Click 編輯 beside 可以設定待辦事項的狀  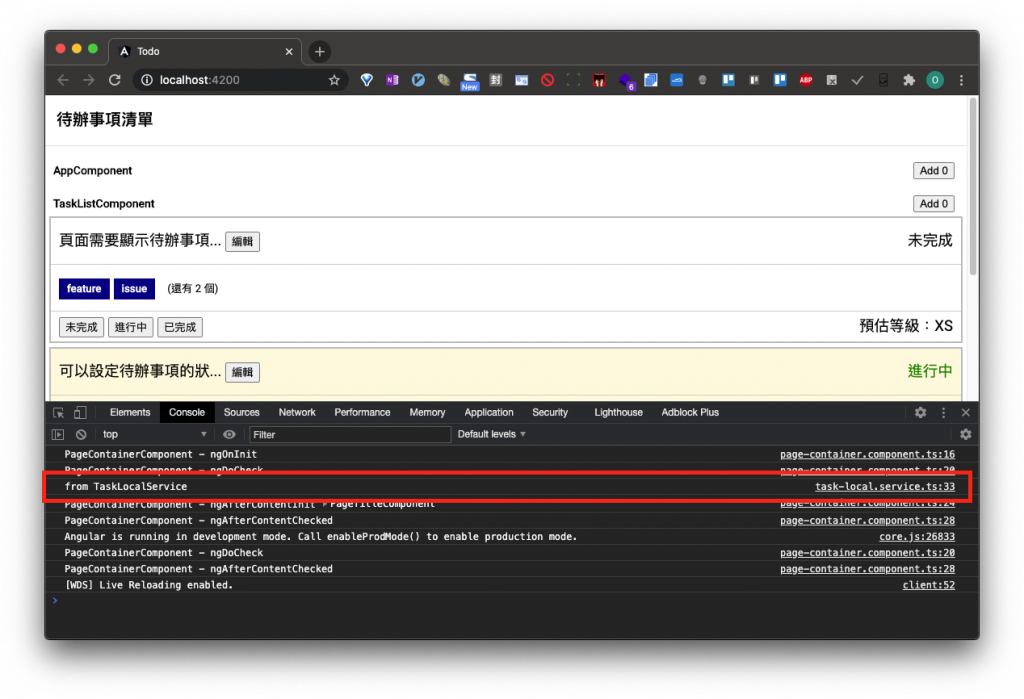point(242,372)
